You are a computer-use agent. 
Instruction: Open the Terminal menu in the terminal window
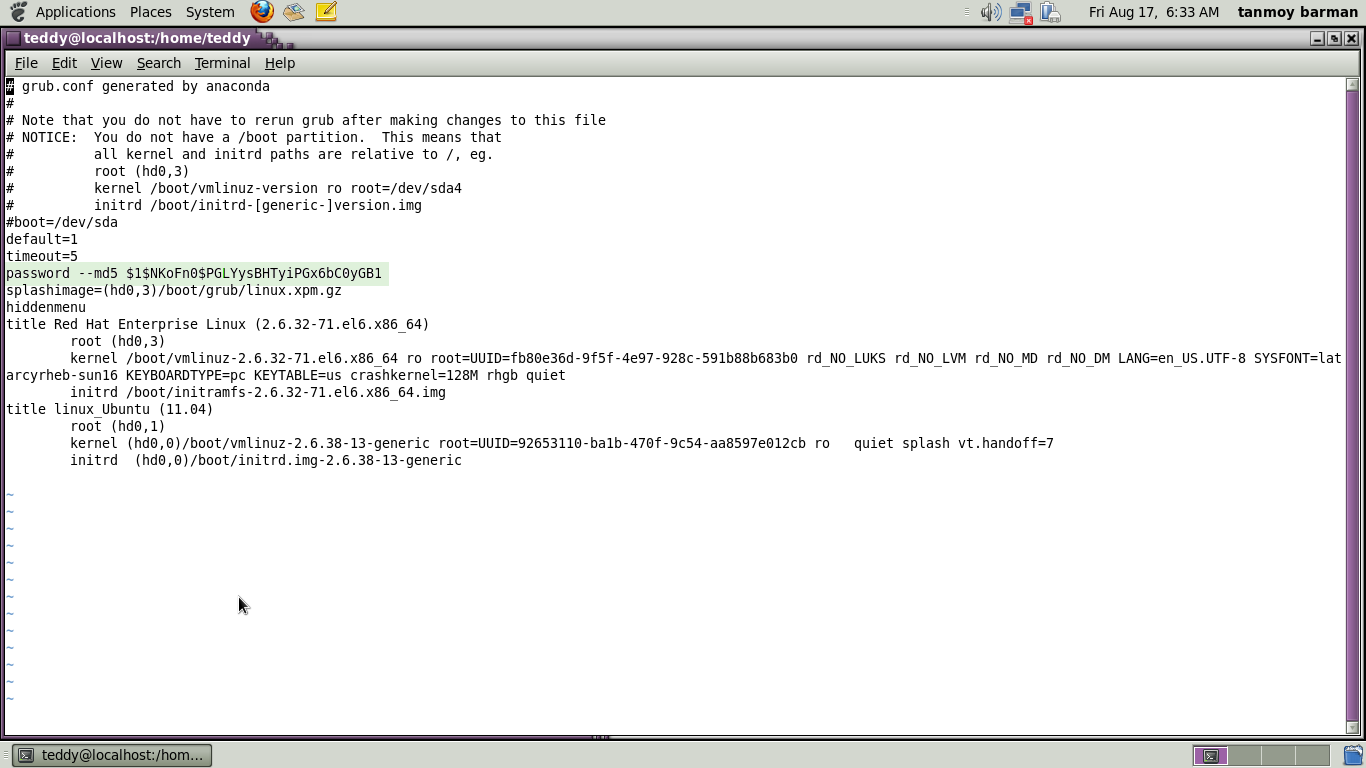[222, 63]
